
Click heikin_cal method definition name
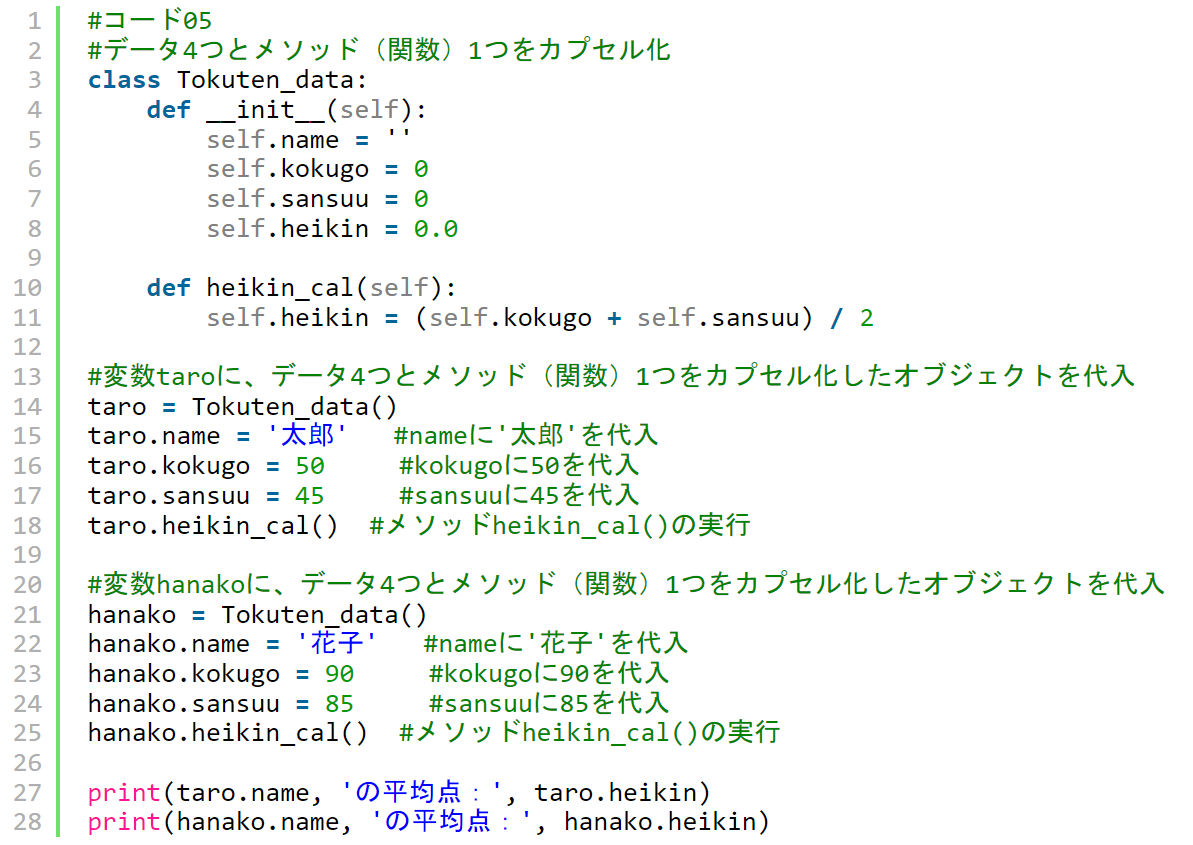(x=280, y=288)
